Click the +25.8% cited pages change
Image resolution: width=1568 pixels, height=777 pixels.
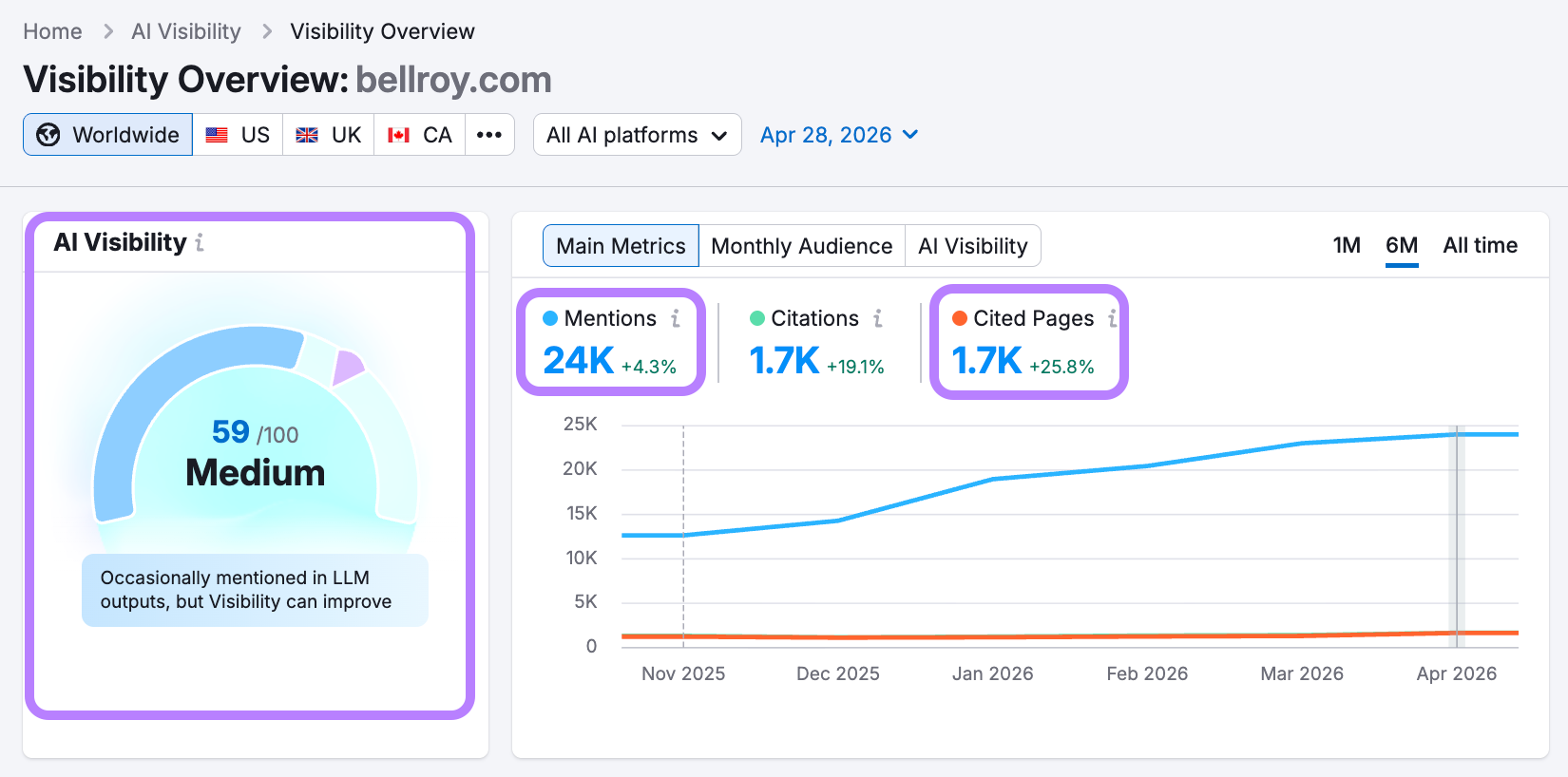point(1061,367)
